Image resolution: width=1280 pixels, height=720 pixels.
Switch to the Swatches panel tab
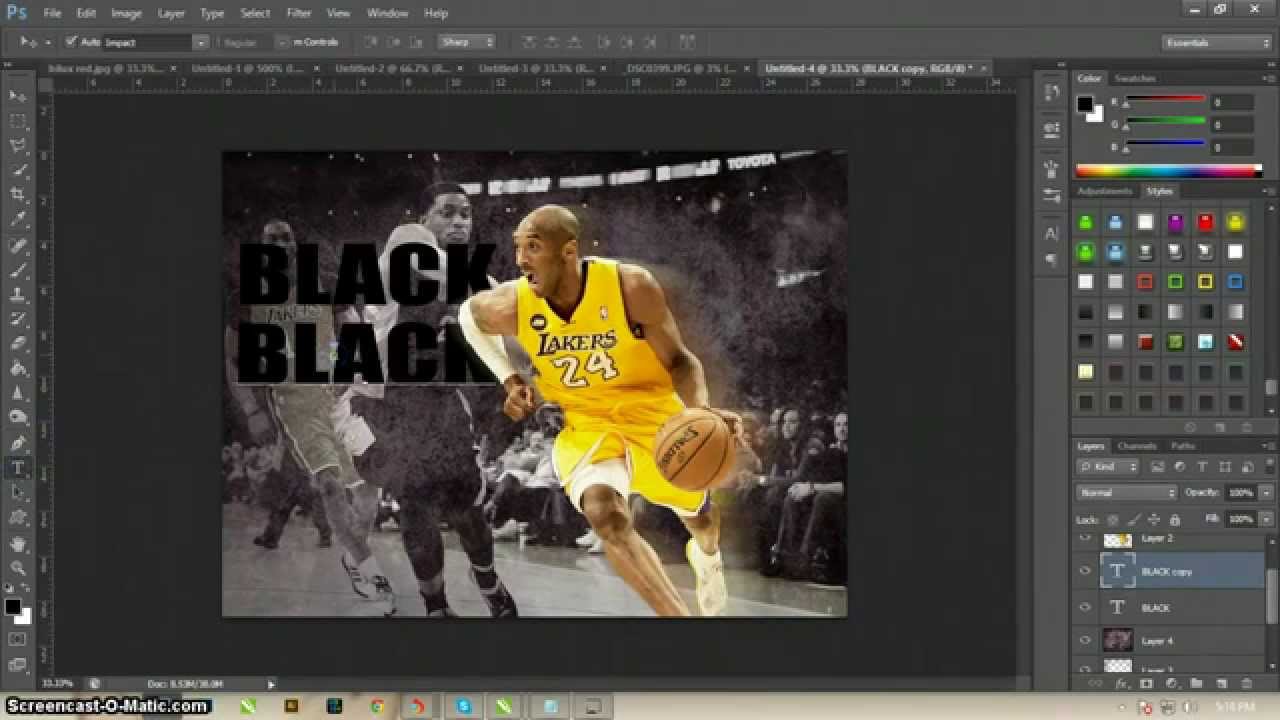(1135, 78)
